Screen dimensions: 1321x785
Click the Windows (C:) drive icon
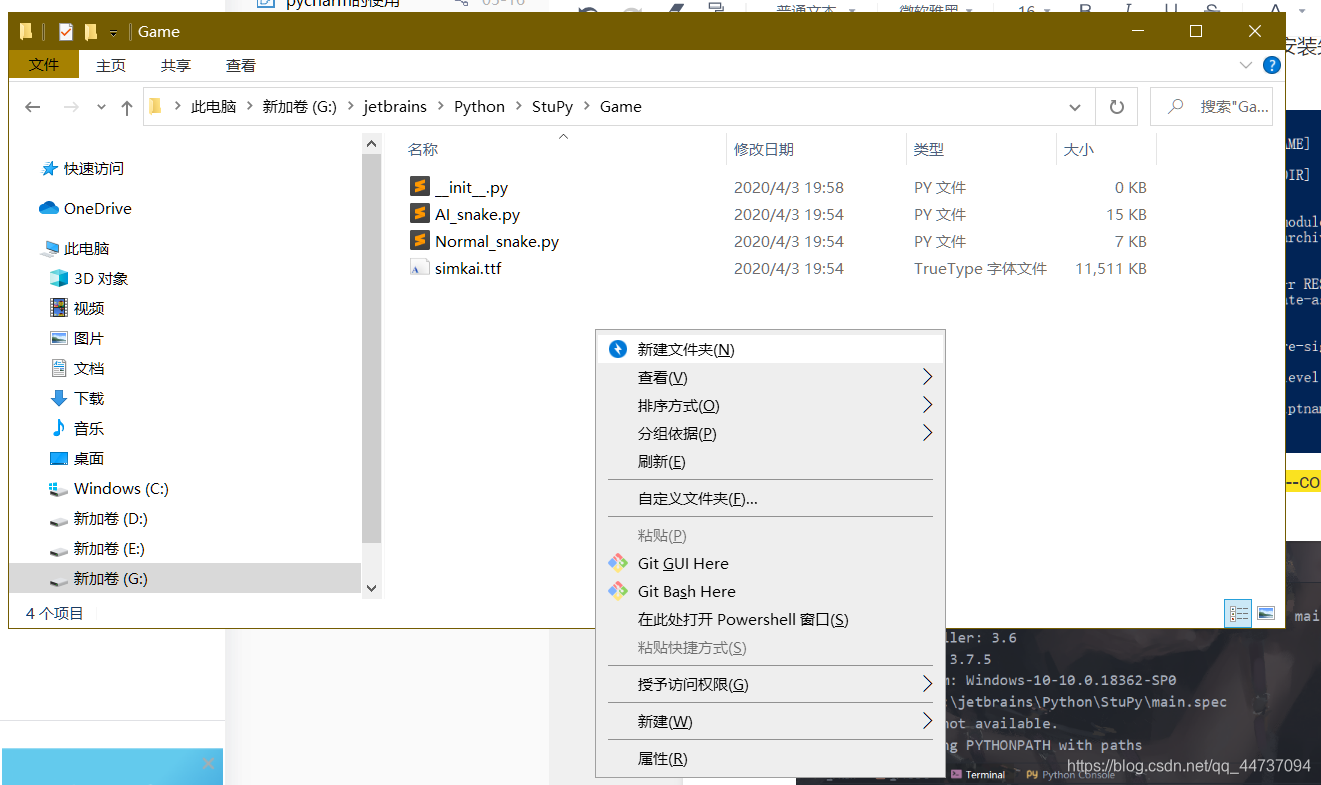pyautogui.click(x=59, y=489)
